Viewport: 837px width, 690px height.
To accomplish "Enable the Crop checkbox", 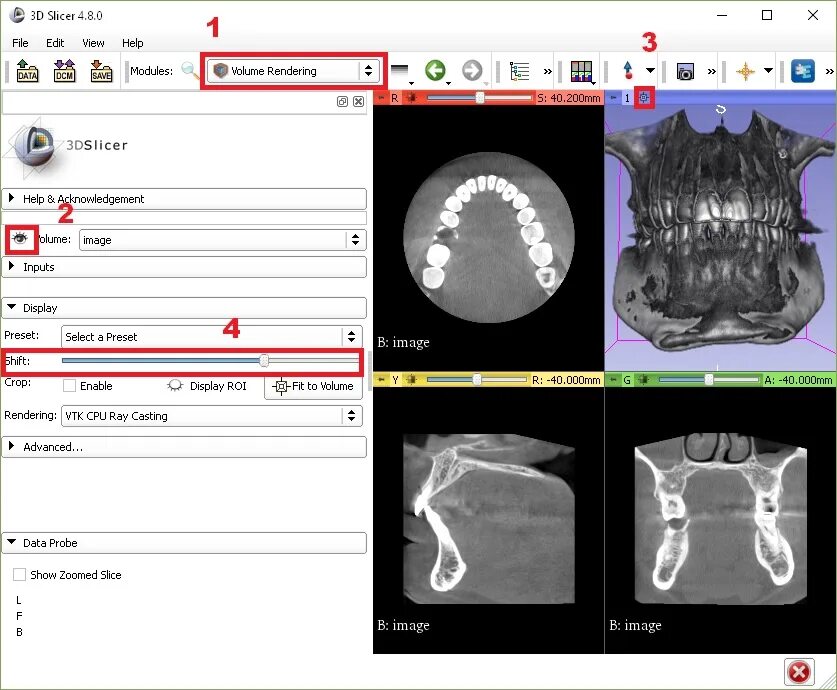I will coord(69,386).
